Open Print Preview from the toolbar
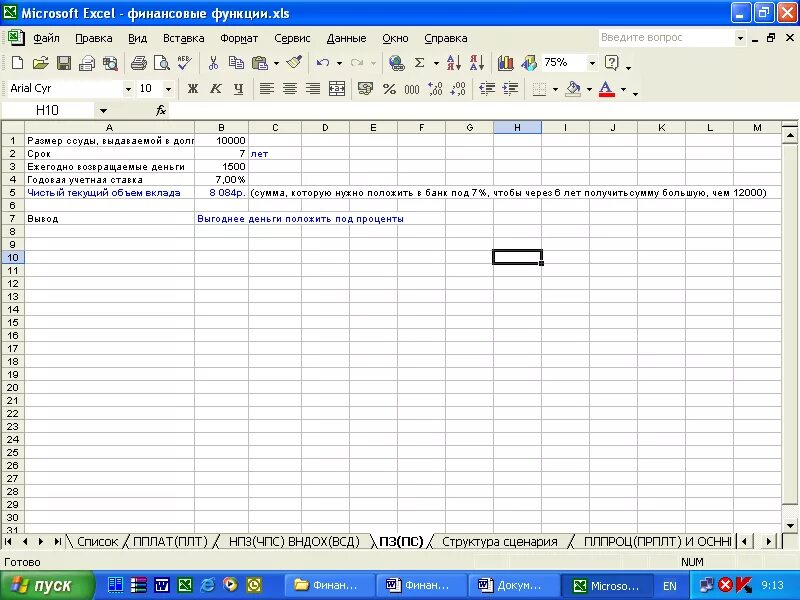This screenshot has height=600, width=800. click(x=162, y=63)
